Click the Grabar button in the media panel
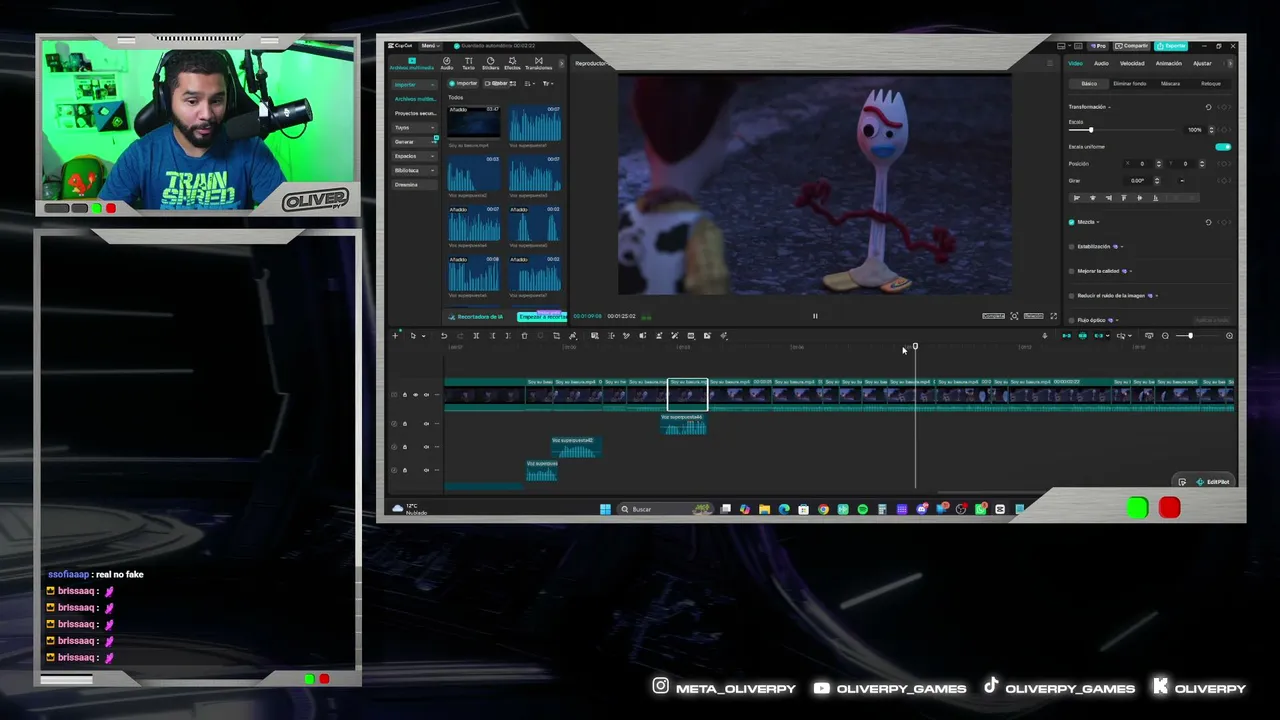1280x720 pixels. [x=497, y=83]
